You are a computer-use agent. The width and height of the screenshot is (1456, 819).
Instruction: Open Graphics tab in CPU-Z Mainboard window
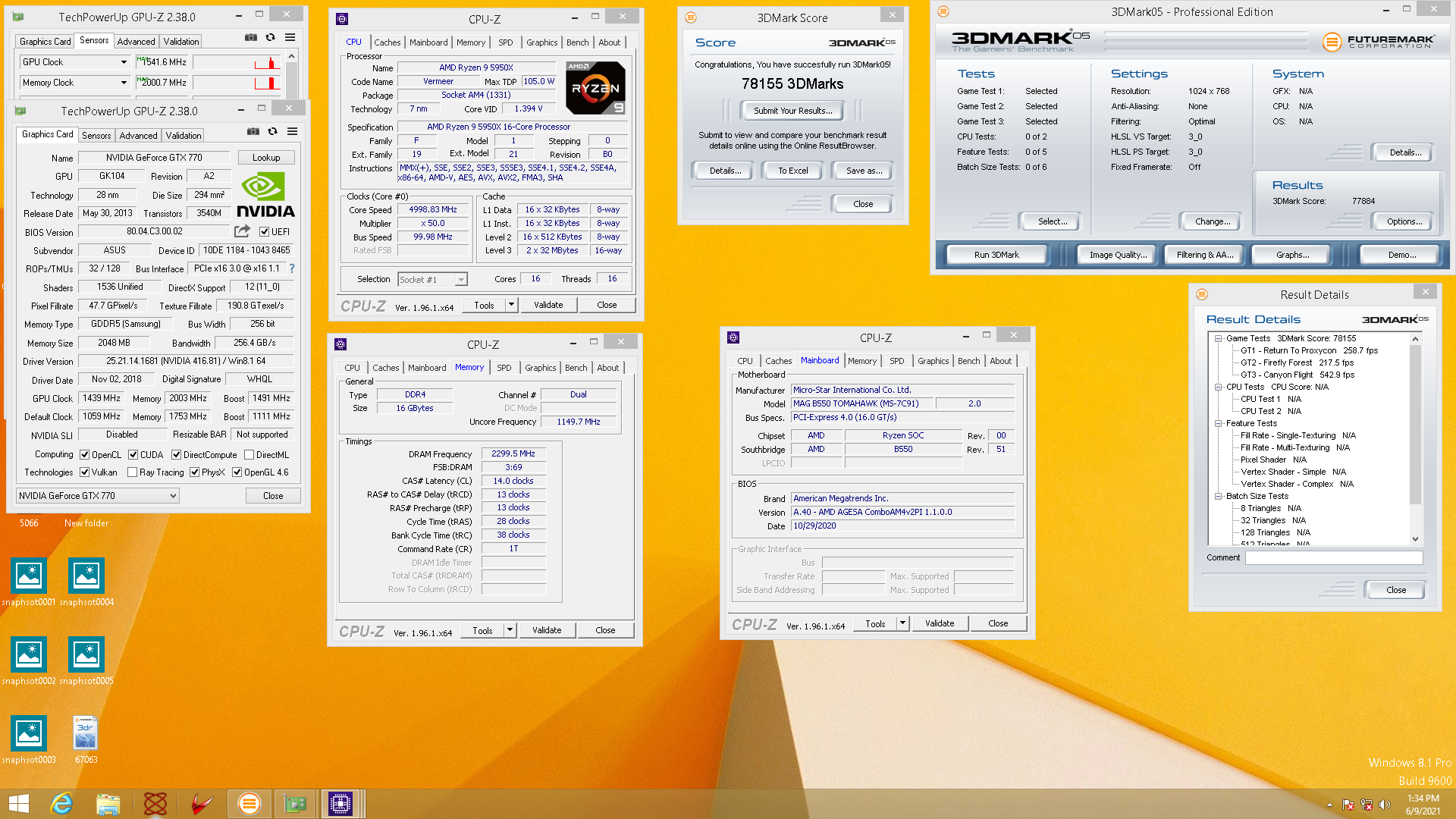click(x=933, y=361)
